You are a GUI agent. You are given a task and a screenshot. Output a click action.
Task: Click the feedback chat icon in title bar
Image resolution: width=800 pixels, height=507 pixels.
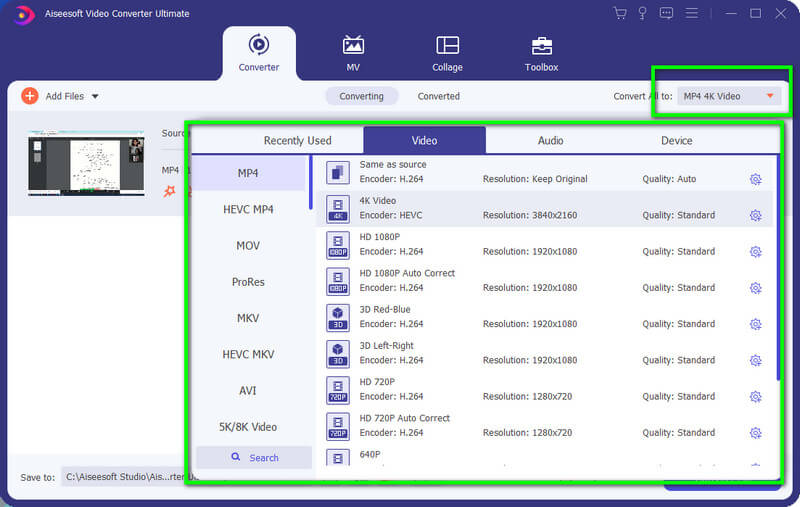point(667,13)
